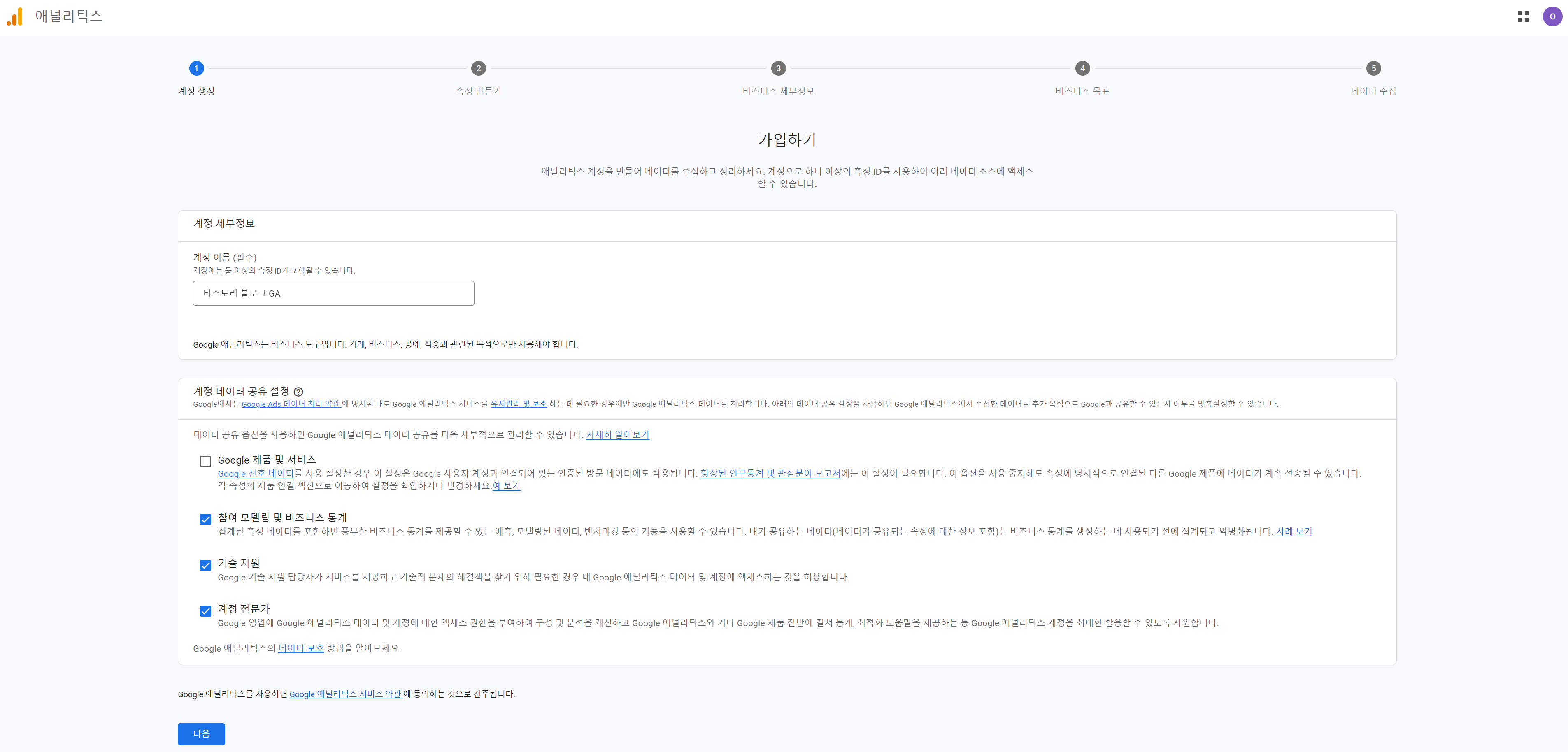The height and width of the screenshot is (752, 1568).
Task: Click the 비즈니스 목표 step label
Action: [1082, 91]
